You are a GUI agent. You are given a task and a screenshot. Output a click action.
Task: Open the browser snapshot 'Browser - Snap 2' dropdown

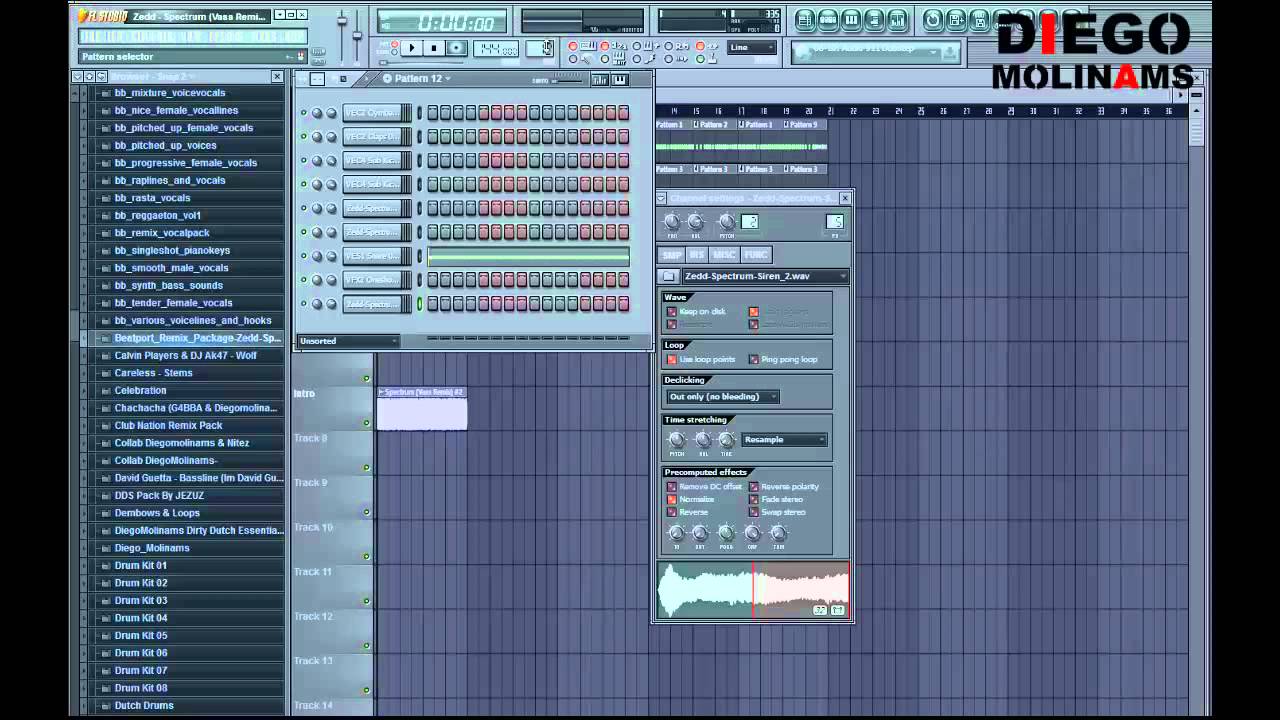pyautogui.click(x=154, y=76)
